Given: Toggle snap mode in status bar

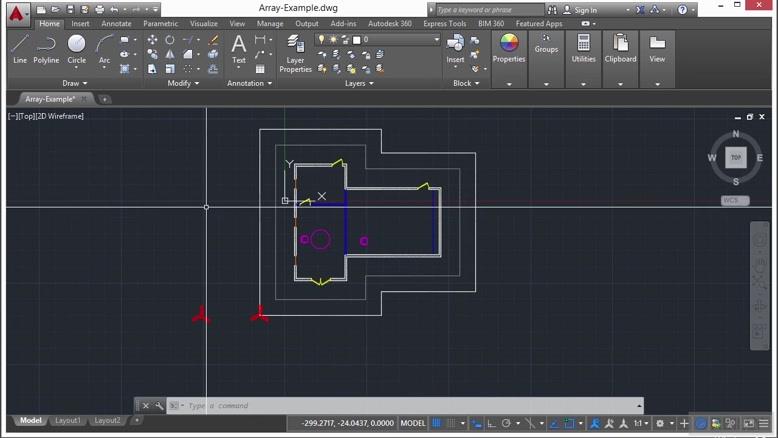Looking at the screenshot, I should tap(451, 423).
